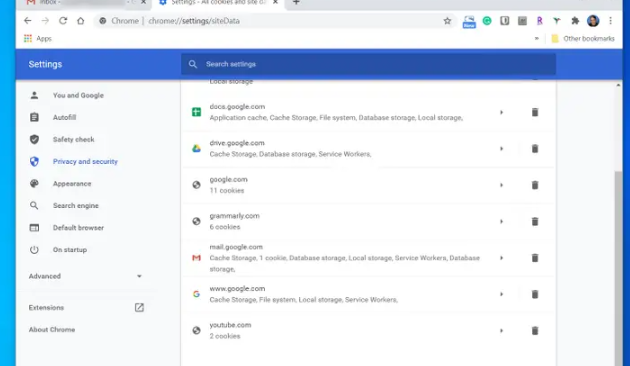Click the scrollbar up arrow
This screenshot has width=630, height=366.
(x=618, y=85)
